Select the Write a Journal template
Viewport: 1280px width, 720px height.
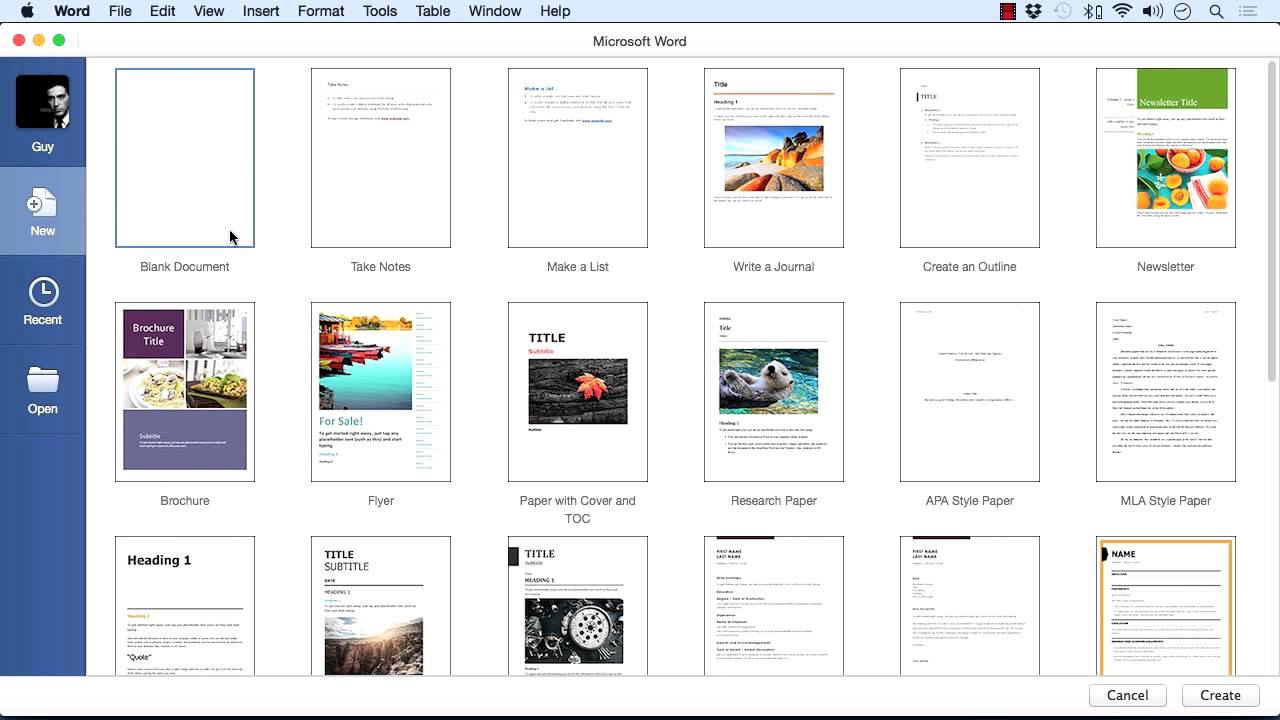(773, 158)
